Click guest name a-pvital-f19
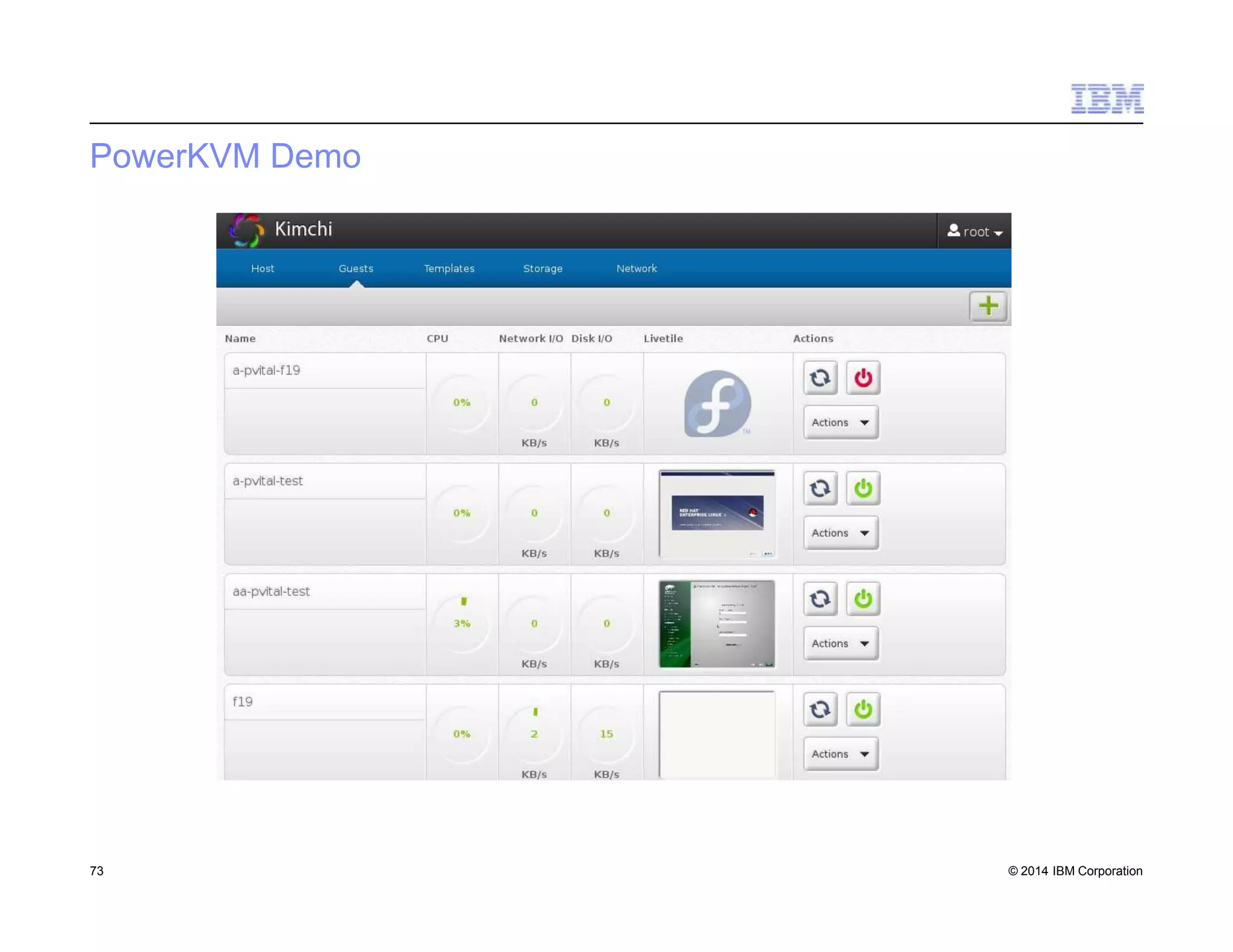This screenshot has height=952, width=1233. pyautogui.click(x=266, y=370)
